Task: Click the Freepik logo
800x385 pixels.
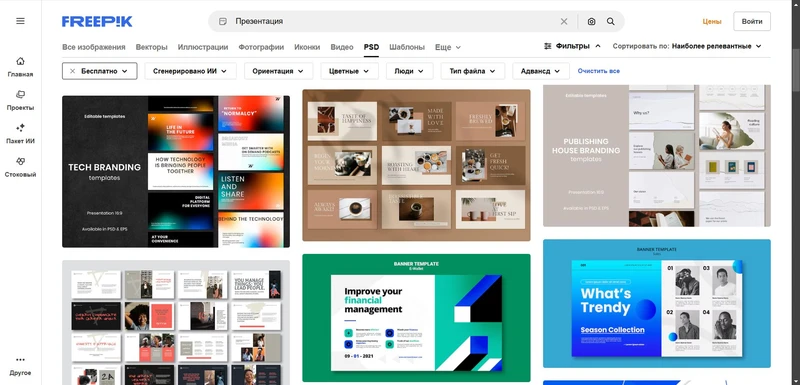Action: tap(97, 21)
